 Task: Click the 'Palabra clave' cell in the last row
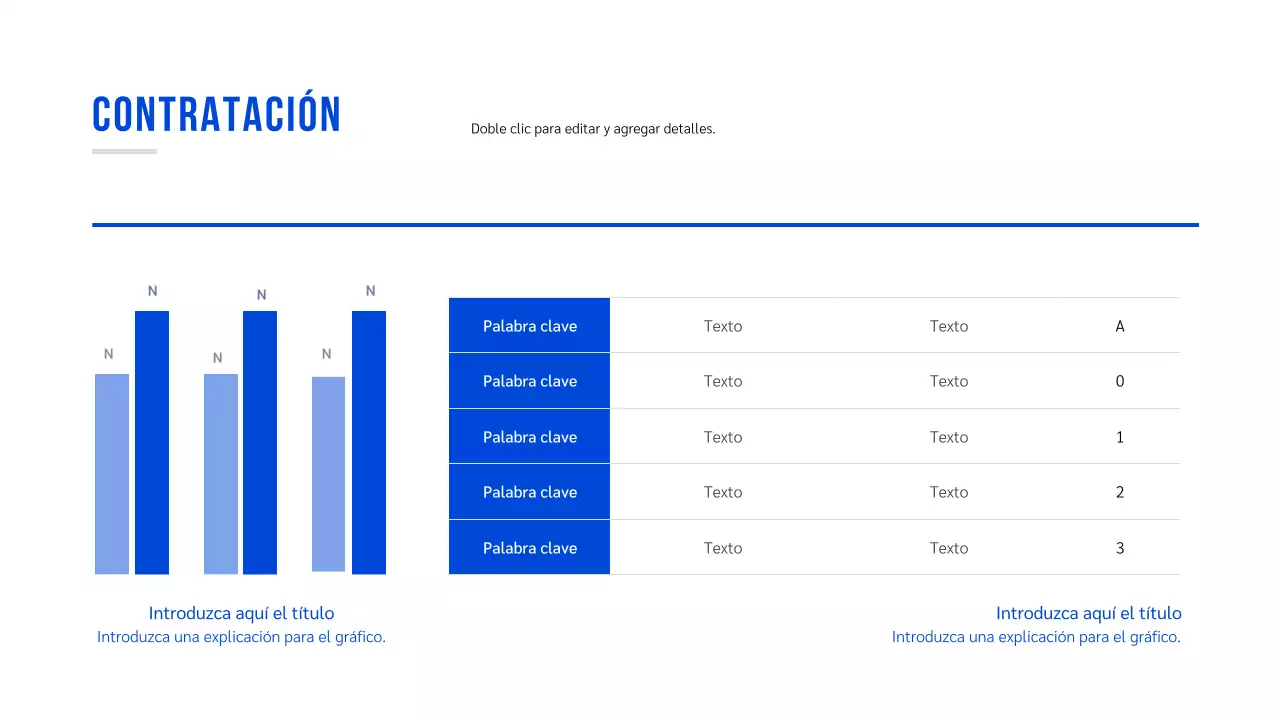point(529,548)
